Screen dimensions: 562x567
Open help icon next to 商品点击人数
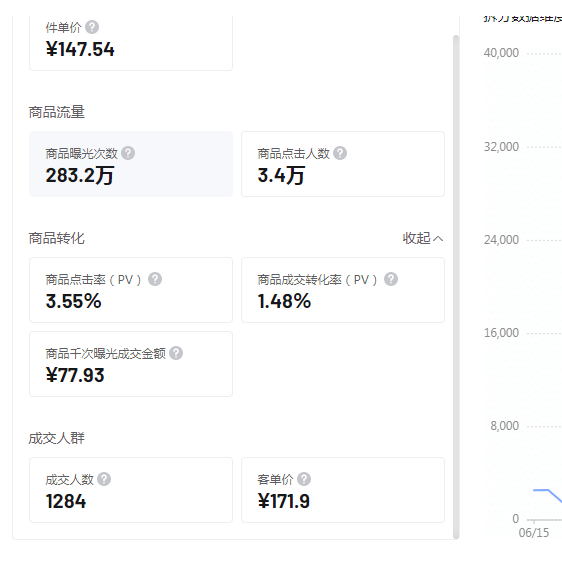(340, 153)
